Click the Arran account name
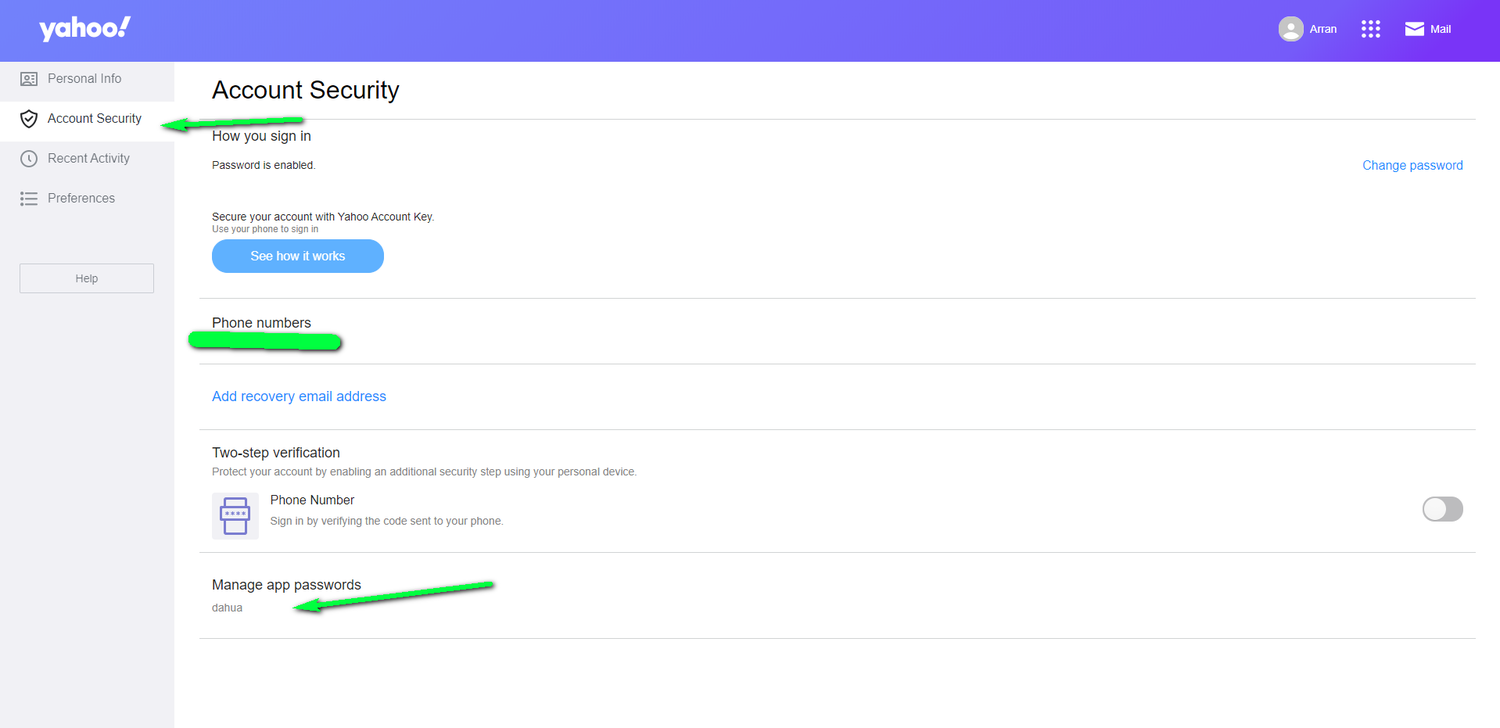The width and height of the screenshot is (1500, 728). [1323, 29]
